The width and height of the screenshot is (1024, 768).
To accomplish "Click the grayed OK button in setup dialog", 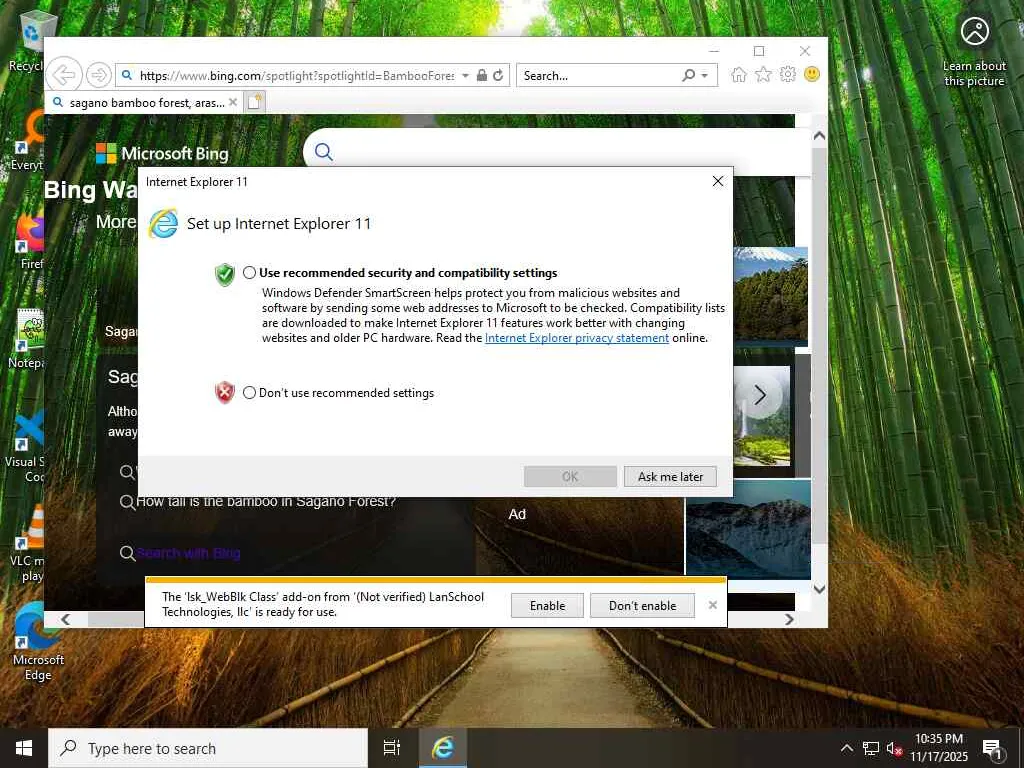I will pyautogui.click(x=570, y=477).
